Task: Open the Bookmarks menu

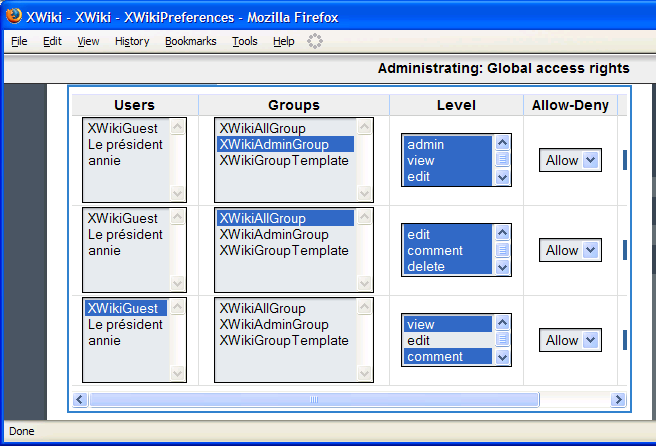Action: coord(191,41)
